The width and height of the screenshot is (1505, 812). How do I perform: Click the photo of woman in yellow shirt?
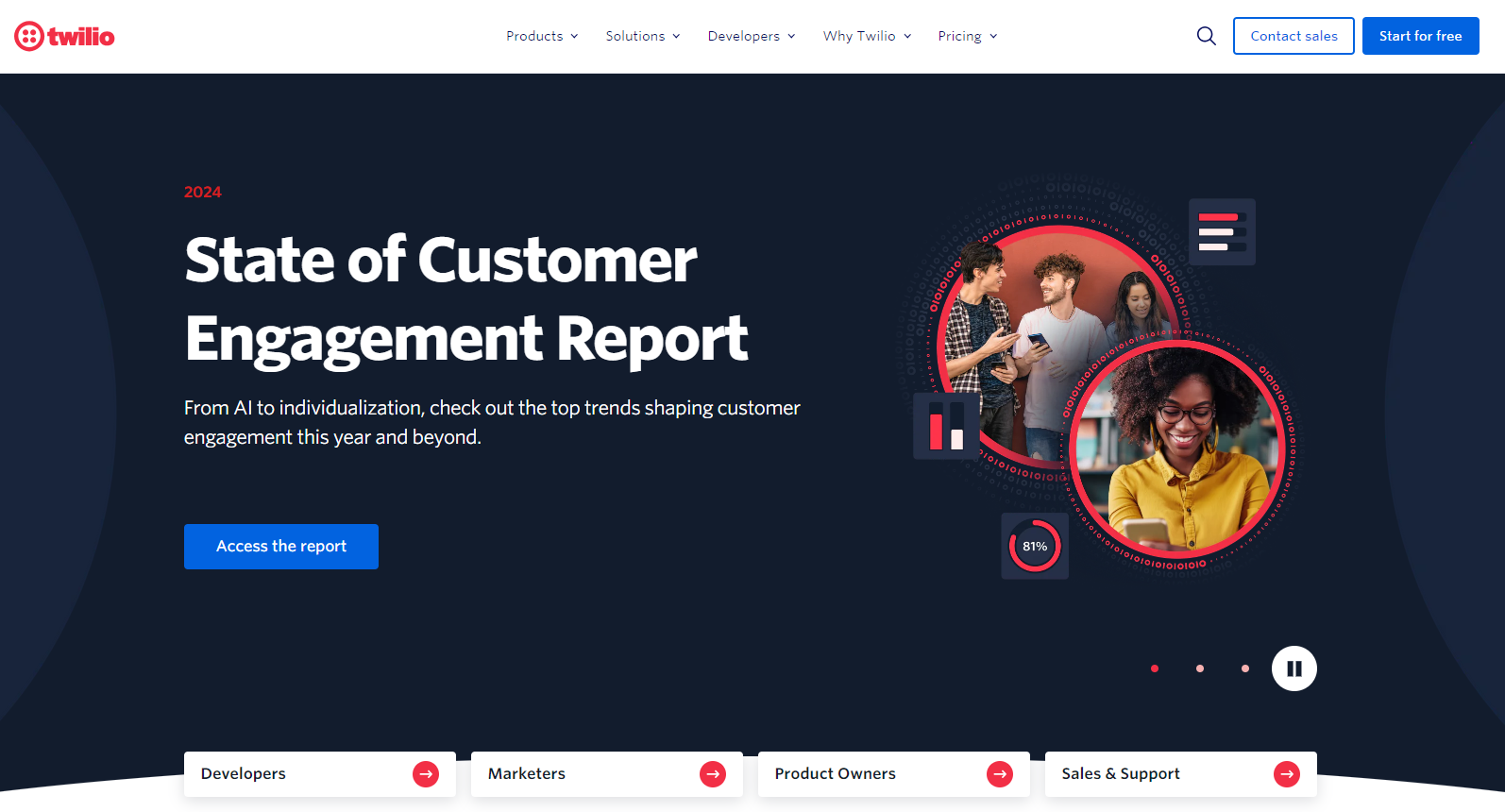[x=1178, y=449]
